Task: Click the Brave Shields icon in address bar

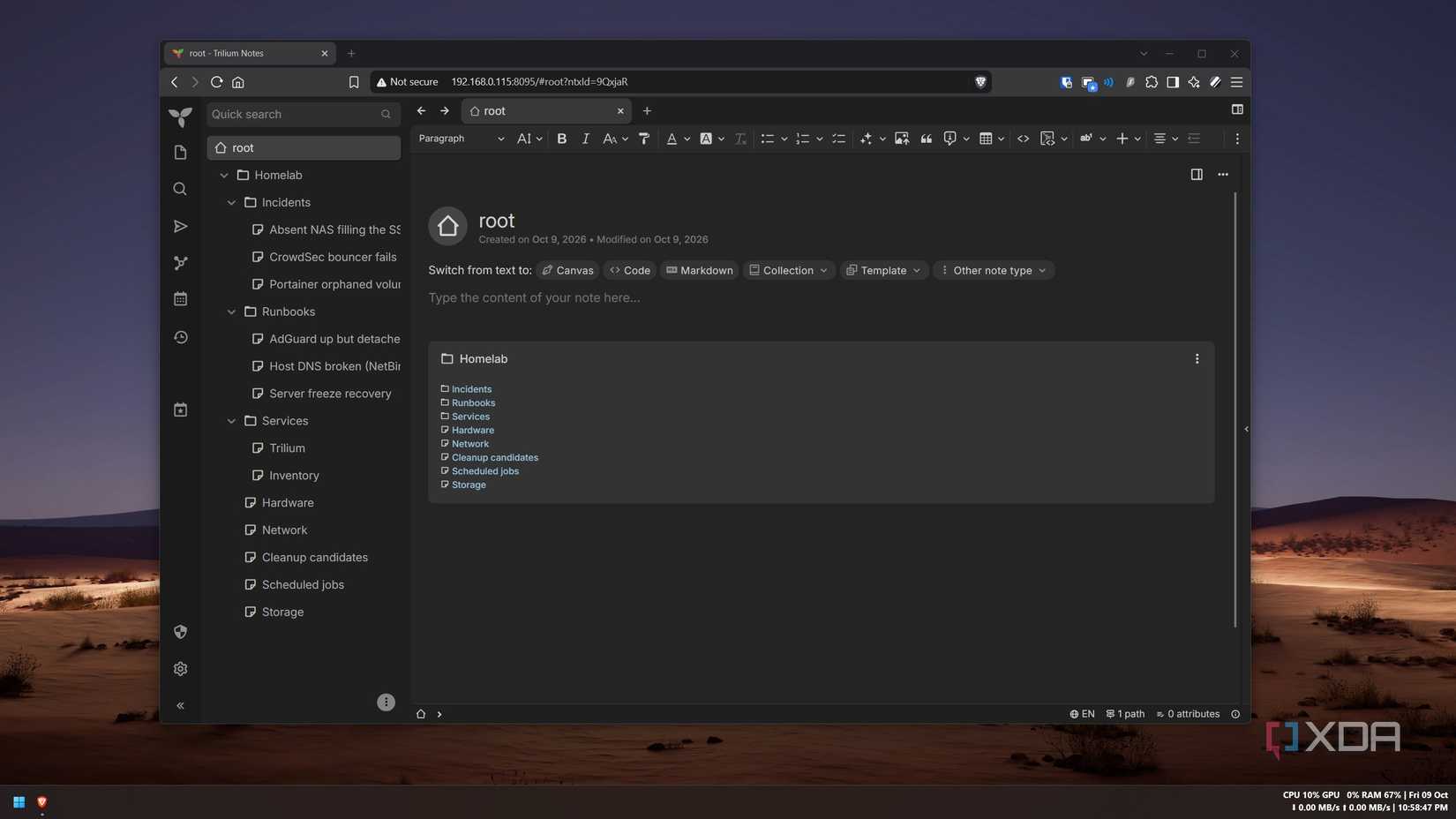Action: [x=980, y=82]
